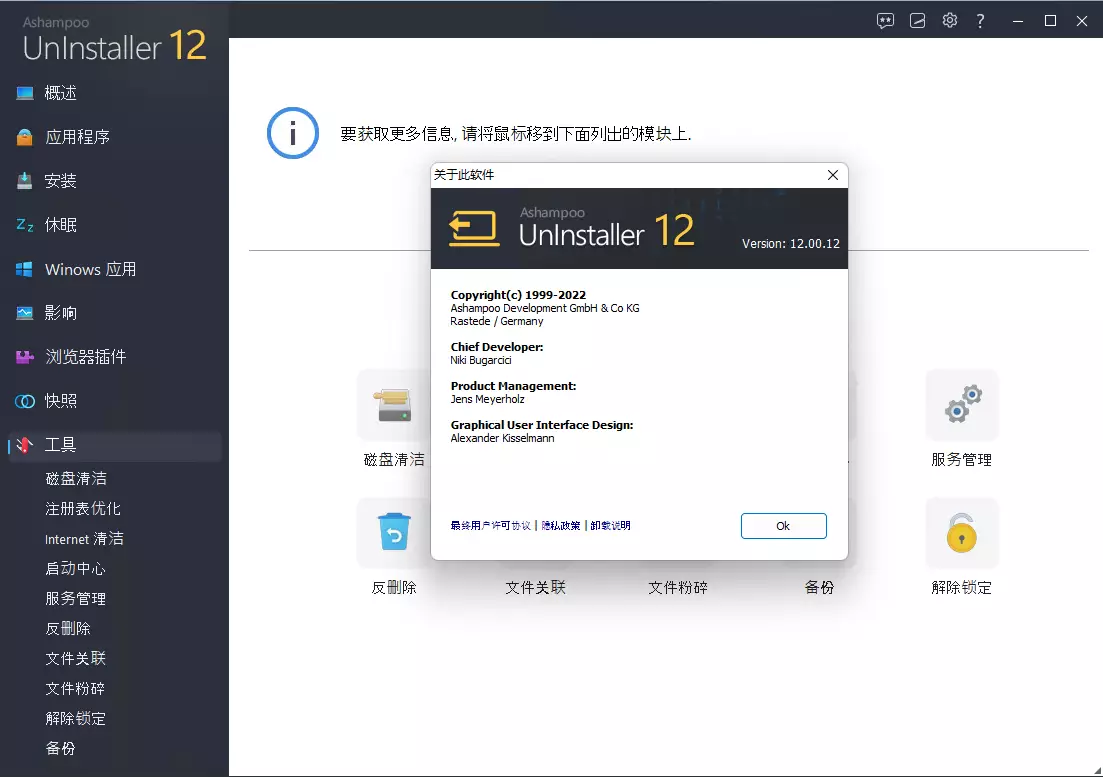Click the 文件关联 tile label in main area

tap(535, 588)
